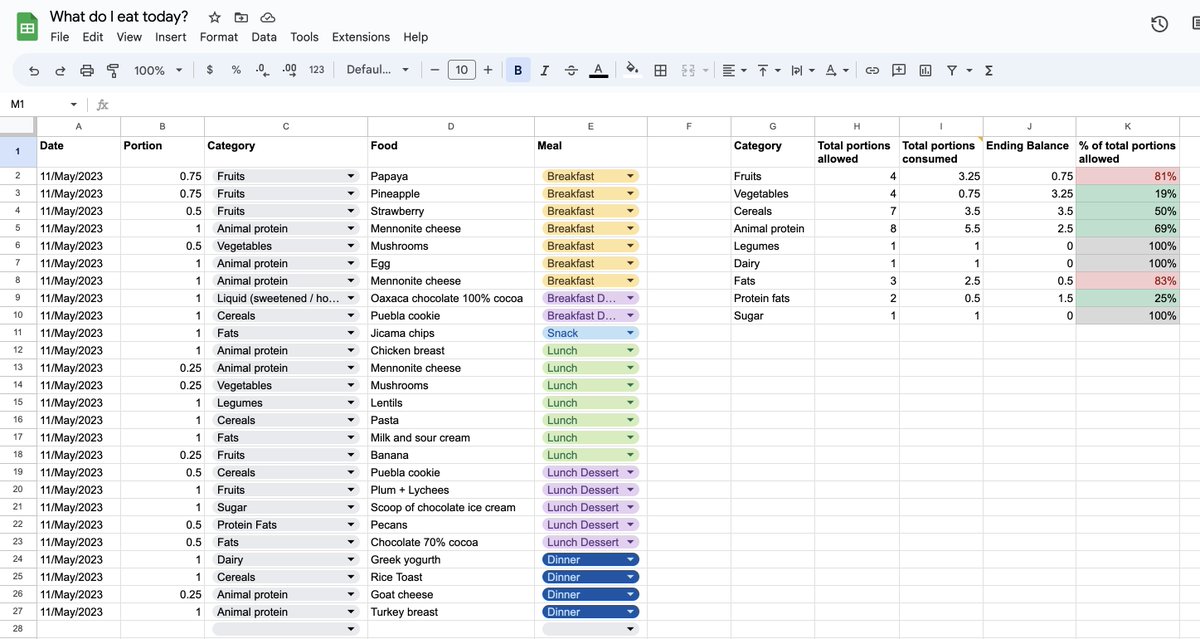Click the Borders icon
The width and height of the screenshot is (1200, 639).
tap(660, 70)
